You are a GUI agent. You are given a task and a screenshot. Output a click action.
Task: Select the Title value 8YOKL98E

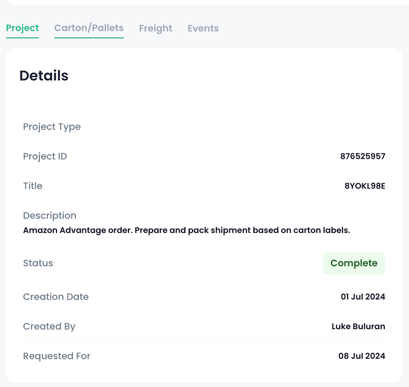tap(365, 186)
